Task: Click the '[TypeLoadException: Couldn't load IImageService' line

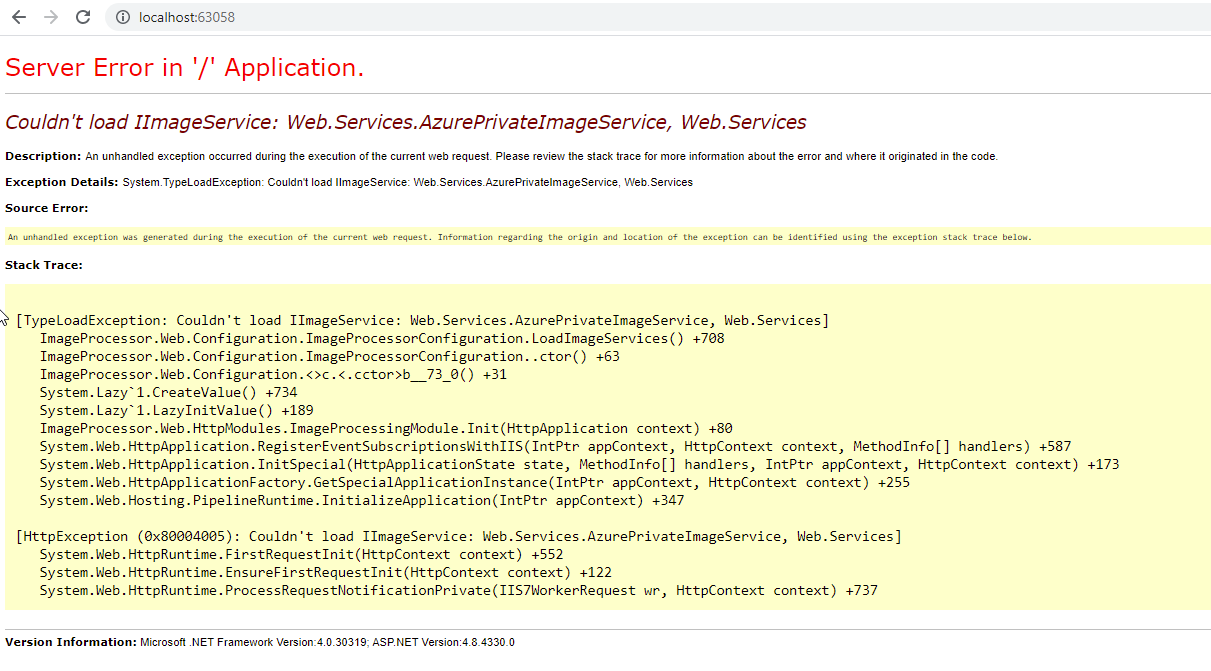Action: pyautogui.click(x=422, y=320)
